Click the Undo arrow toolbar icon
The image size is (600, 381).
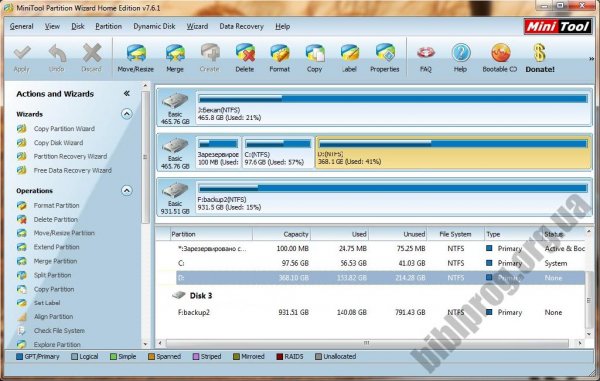[57, 53]
